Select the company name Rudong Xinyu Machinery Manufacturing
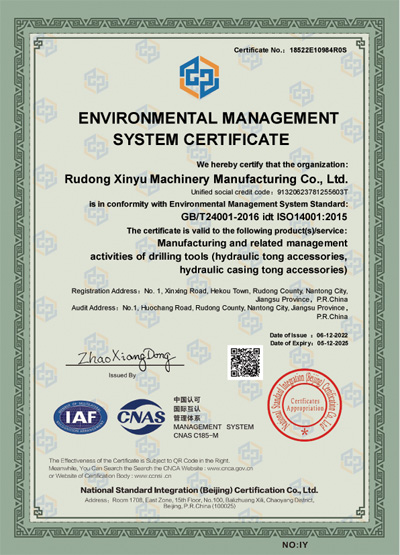The height and width of the screenshot is (555, 400). click(x=206, y=179)
